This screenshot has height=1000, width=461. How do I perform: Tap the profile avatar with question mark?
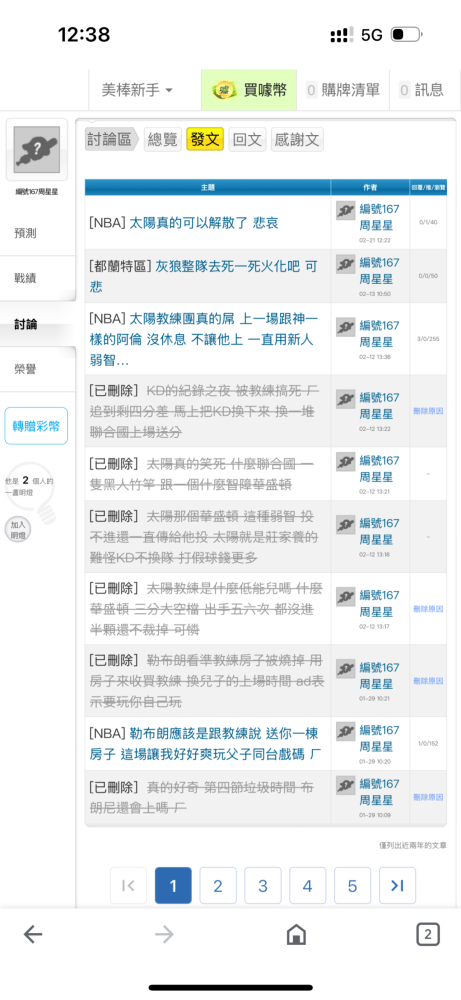tap(36, 150)
